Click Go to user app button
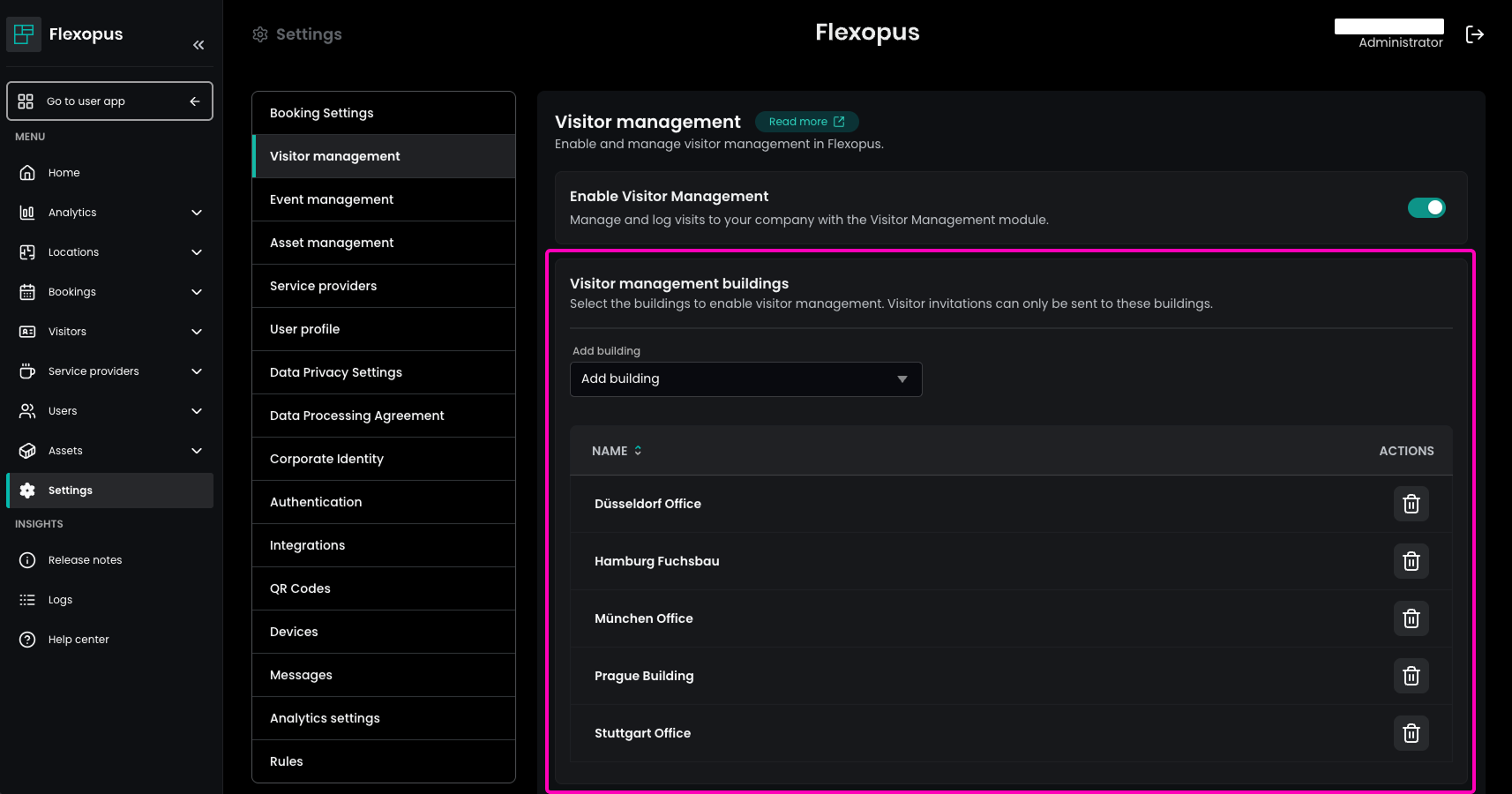The image size is (1512, 794). click(x=109, y=101)
